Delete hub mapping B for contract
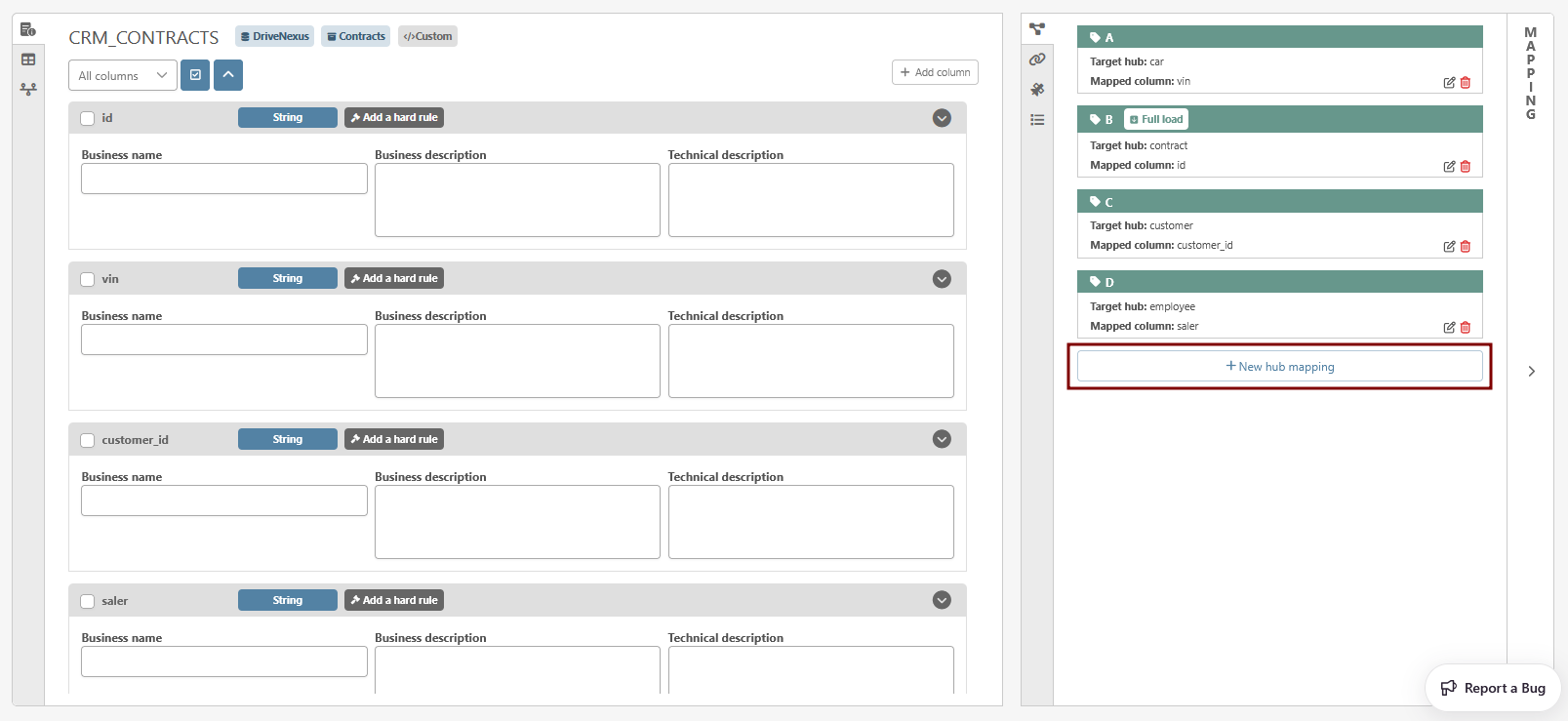Image resolution: width=1568 pixels, height=721 pixels. pos(1465,167)
